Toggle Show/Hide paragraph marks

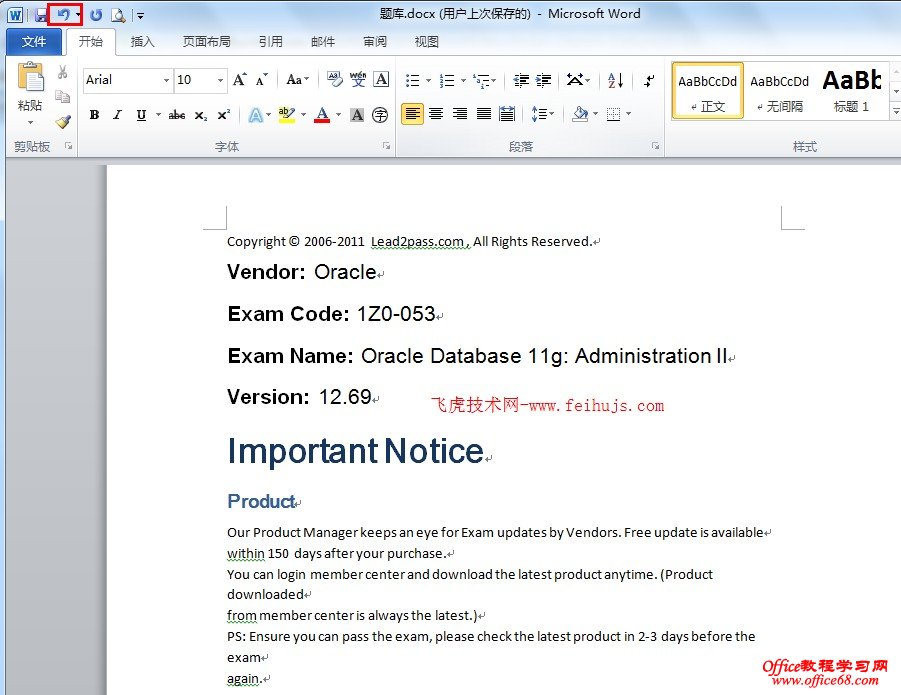pyautogui.click(x=649, y=81)
